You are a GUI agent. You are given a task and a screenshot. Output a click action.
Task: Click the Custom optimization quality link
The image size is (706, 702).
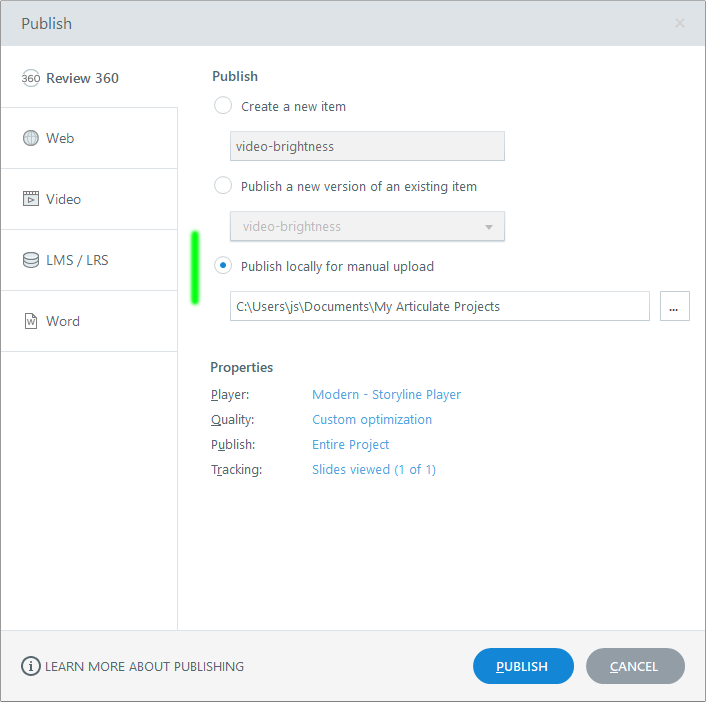pyautogui.click(x=372, y=420)
